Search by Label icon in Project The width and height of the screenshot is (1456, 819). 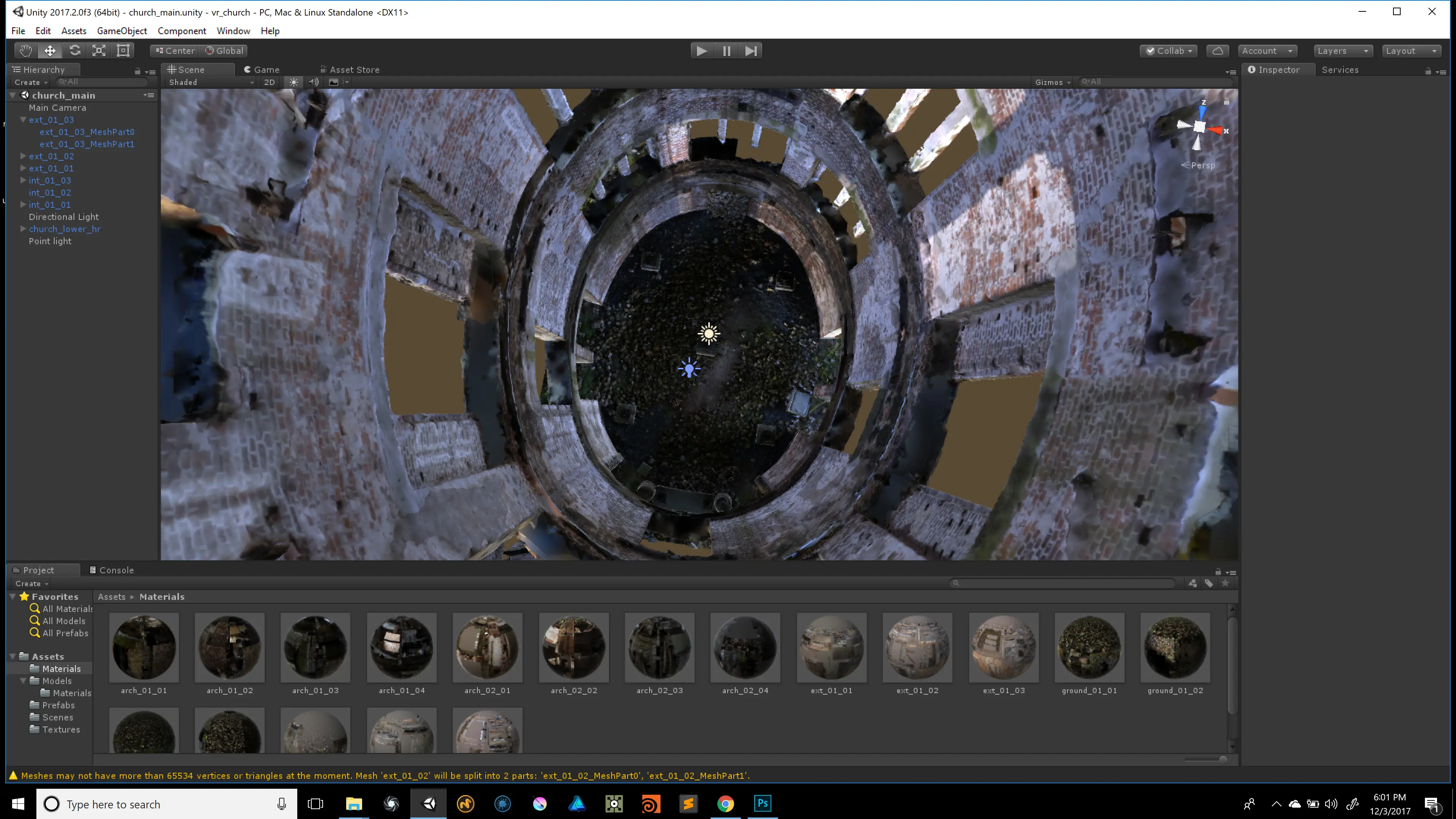tap(1208, 583)
